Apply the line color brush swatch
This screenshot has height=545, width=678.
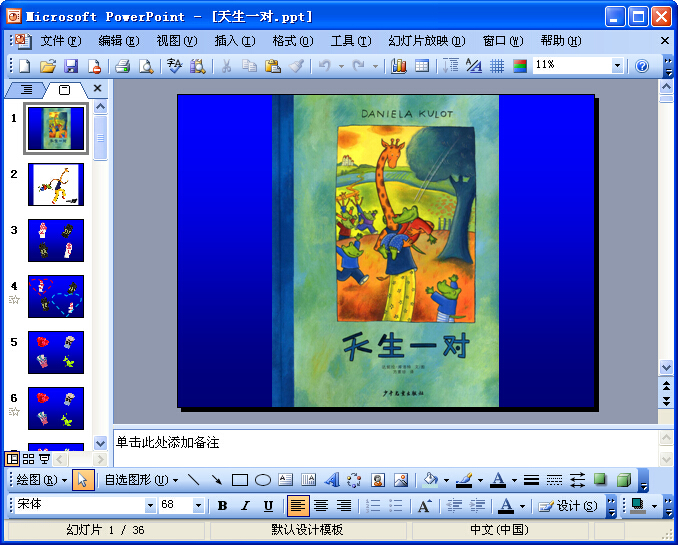tap(465, 480)
